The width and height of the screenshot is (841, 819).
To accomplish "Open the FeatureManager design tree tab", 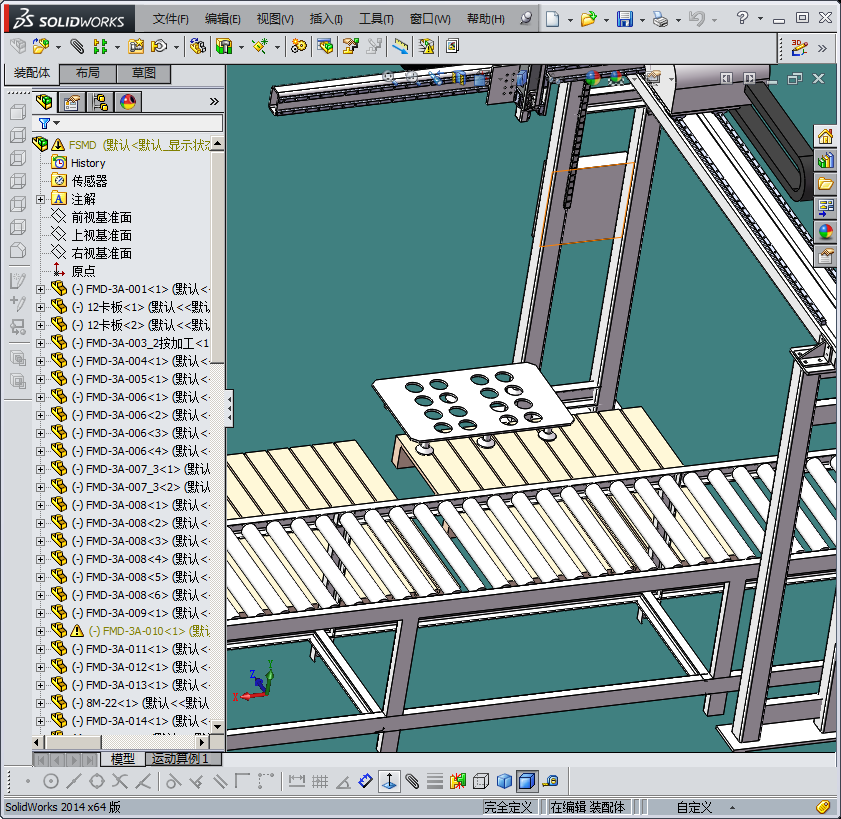I will pyautogui.click(x=44, y=101).
